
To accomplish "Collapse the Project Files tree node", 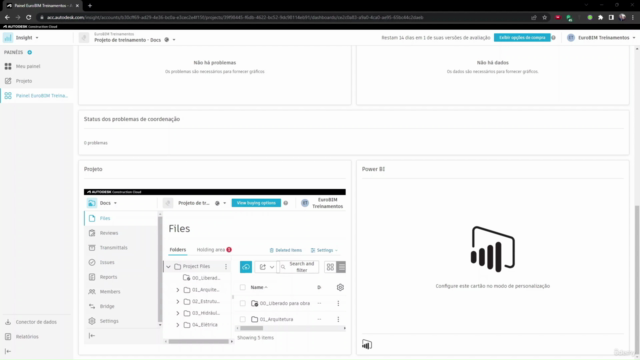I will [168, 267].
